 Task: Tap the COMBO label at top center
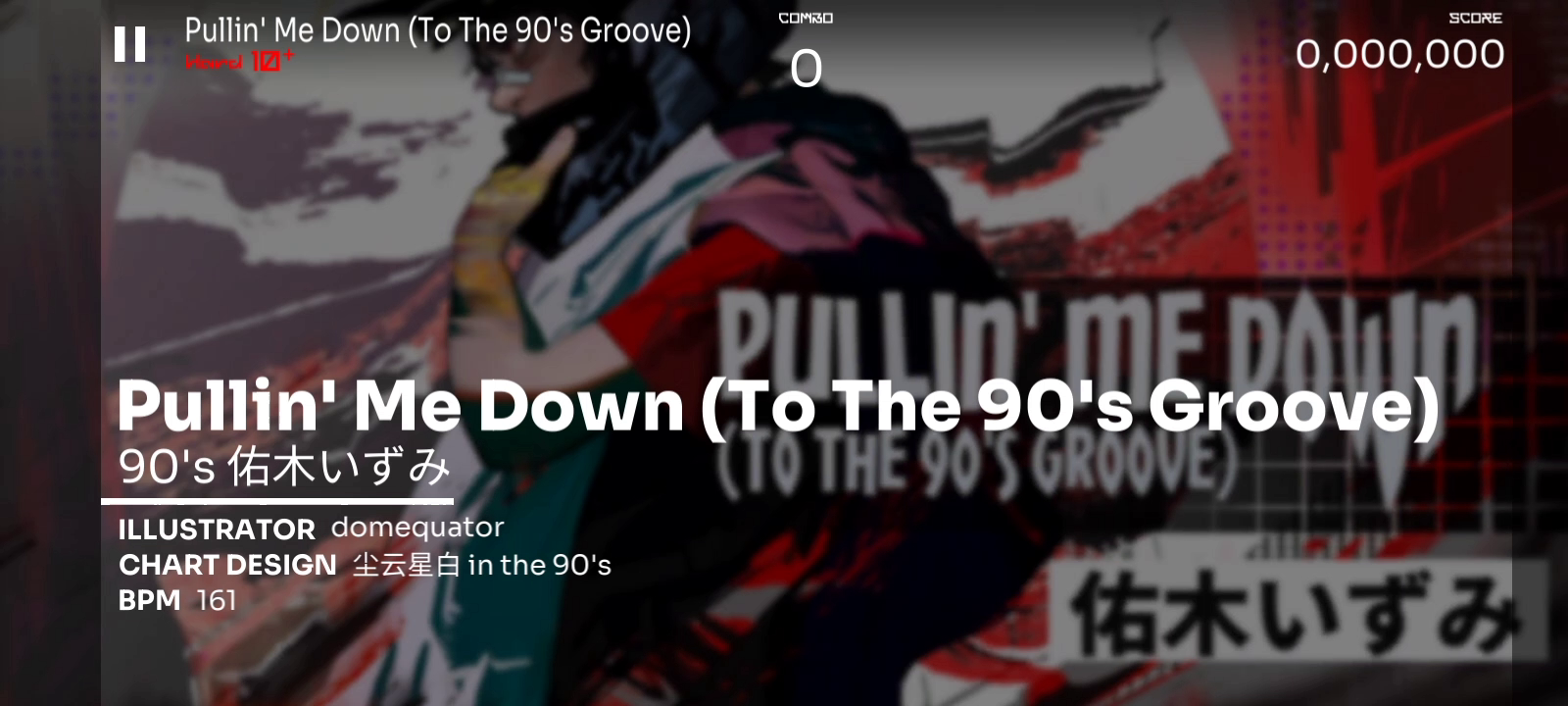click(806, 18)
